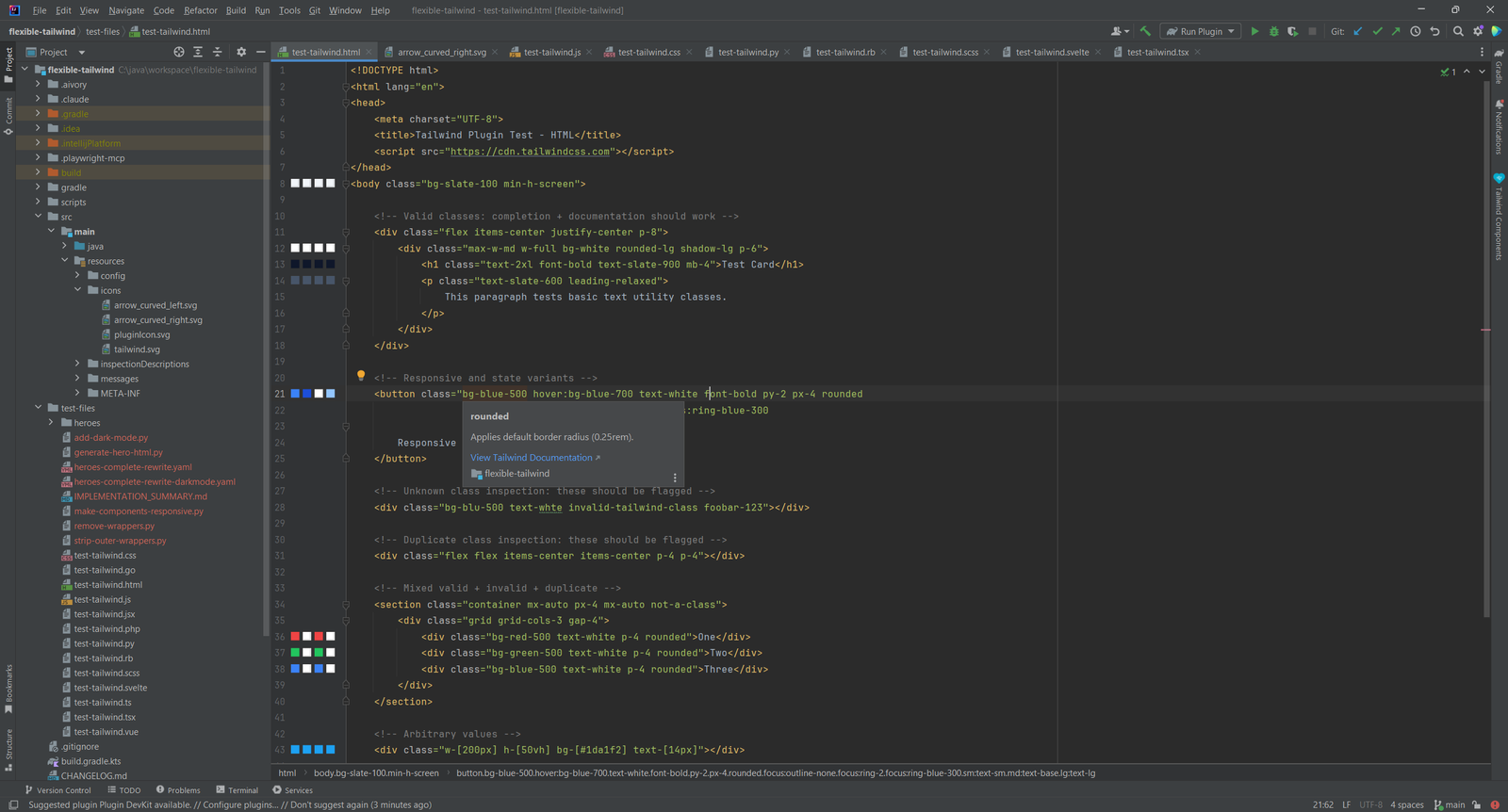
Task: Commit changes with the Git checkmark icon
Action: pos(1377,31)
